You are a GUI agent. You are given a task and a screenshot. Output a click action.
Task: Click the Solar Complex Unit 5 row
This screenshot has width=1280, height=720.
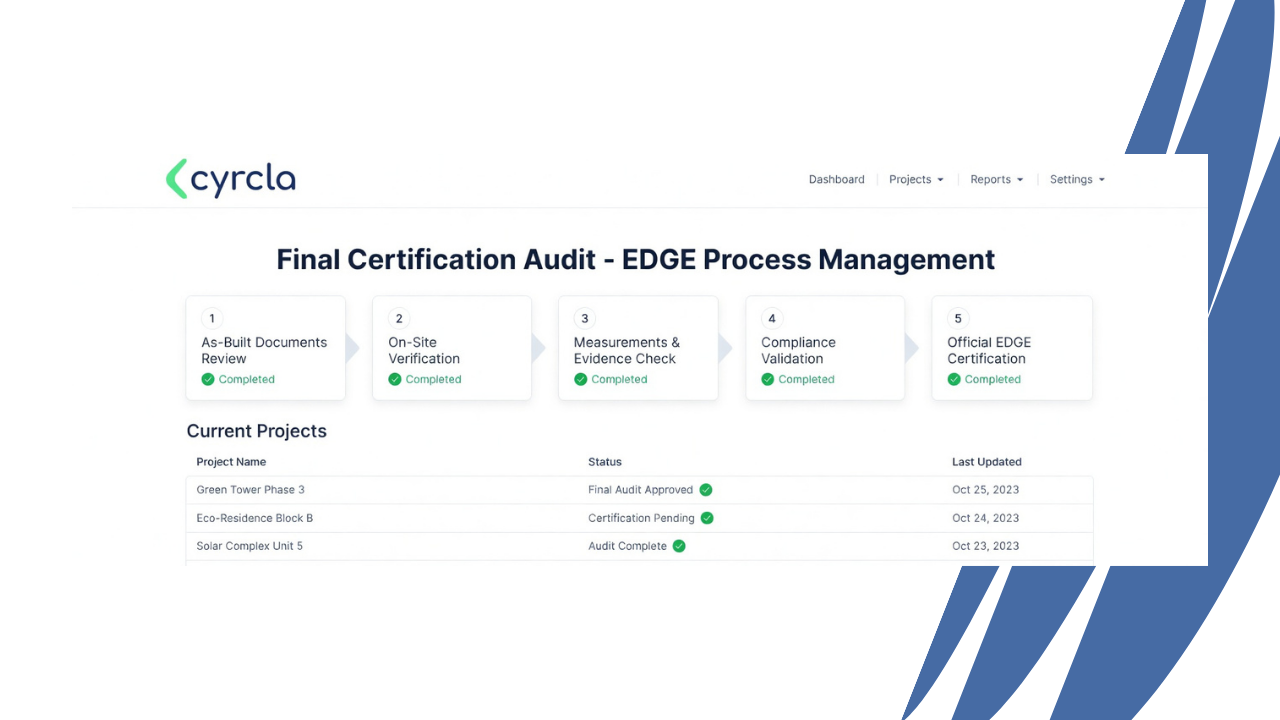pyautogui.click(x=250, y=546)
